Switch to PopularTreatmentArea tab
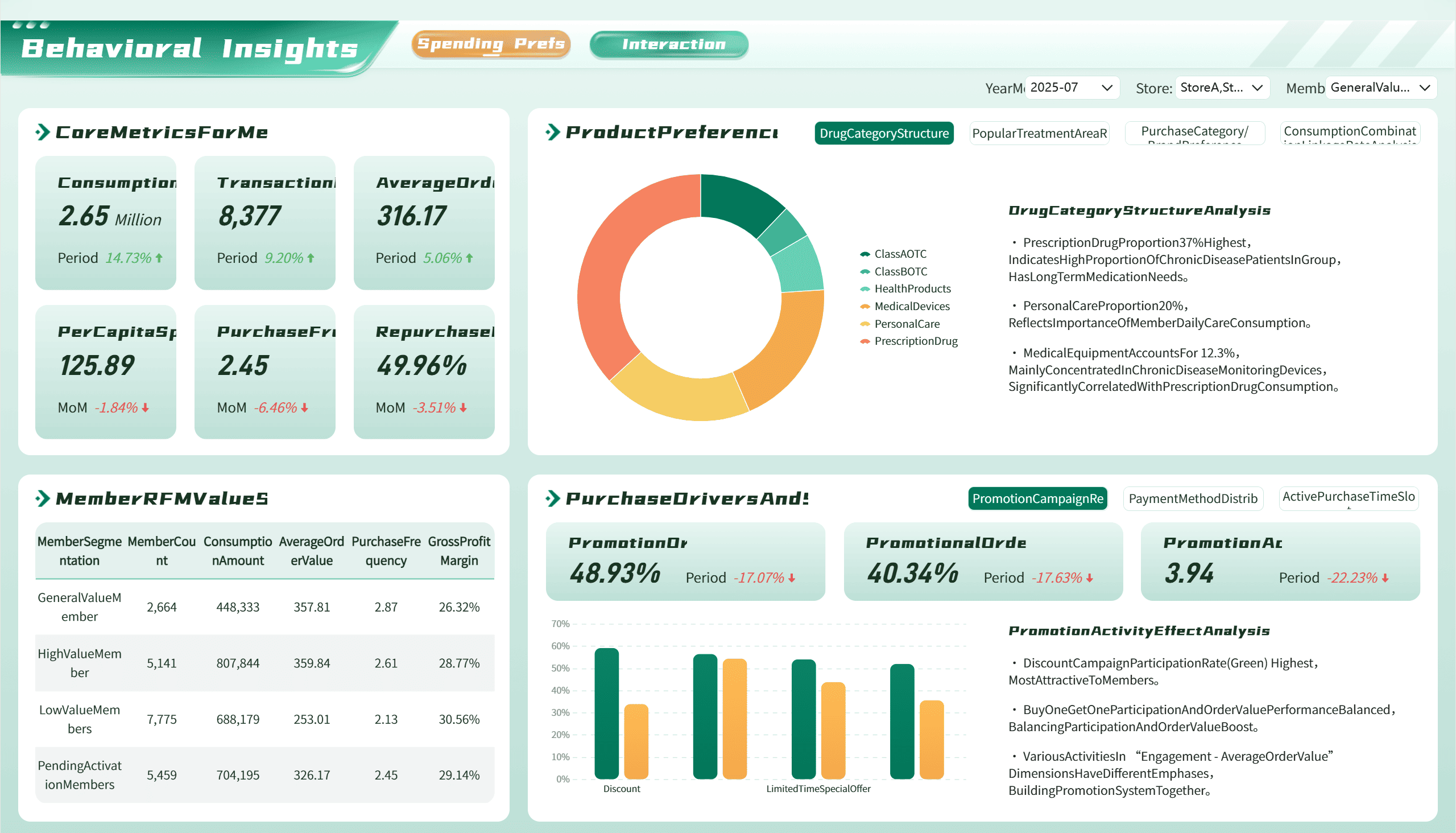1456x833 pixels. [x=1039, y=133]
